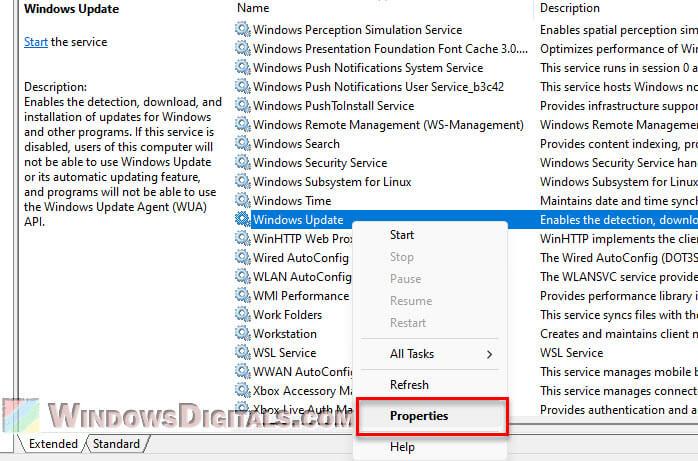Screen dimensions: 698x461
Task: Click gear icon for Work Folders
Action: (243, 315)
